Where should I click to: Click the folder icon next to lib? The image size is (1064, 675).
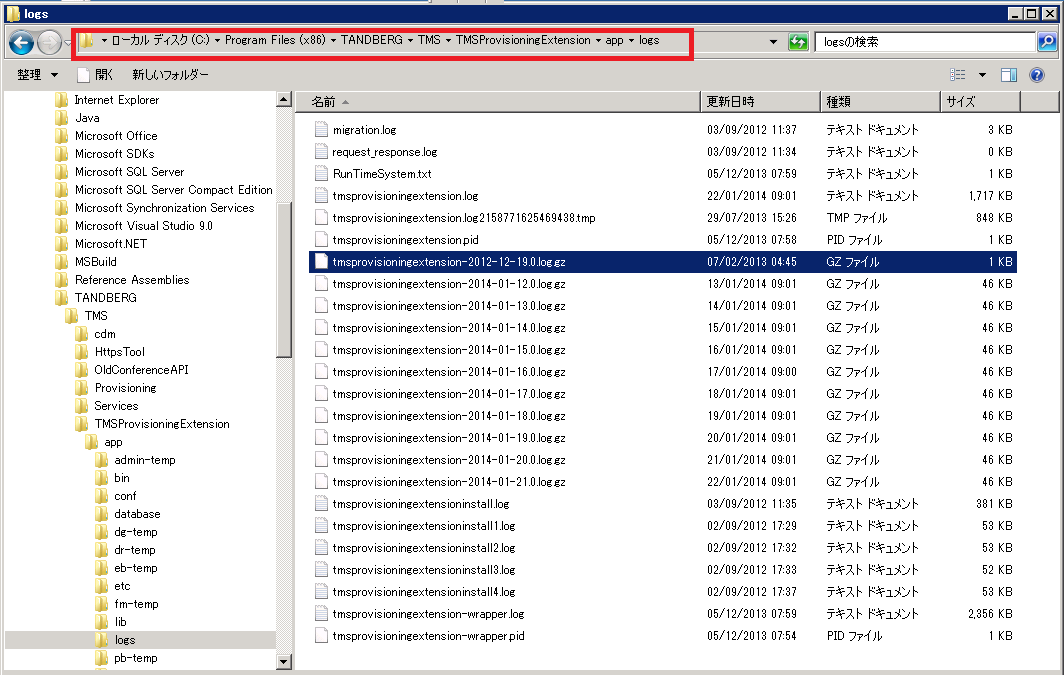[x=101, y=622]
